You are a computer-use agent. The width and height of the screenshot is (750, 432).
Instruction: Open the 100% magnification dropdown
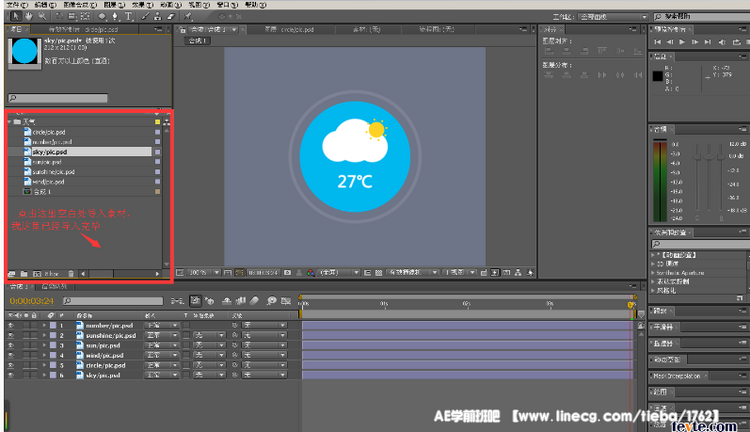click(203, 273)
